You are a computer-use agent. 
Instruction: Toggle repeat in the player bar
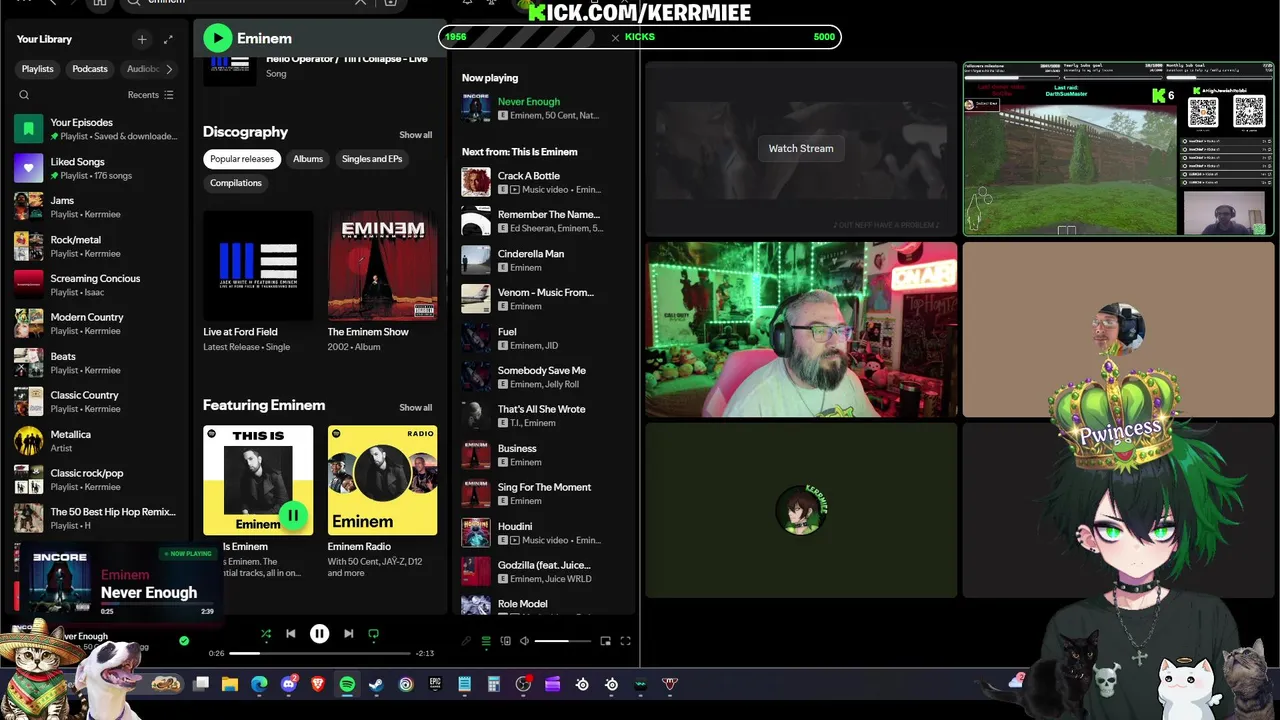pos(374,633)
